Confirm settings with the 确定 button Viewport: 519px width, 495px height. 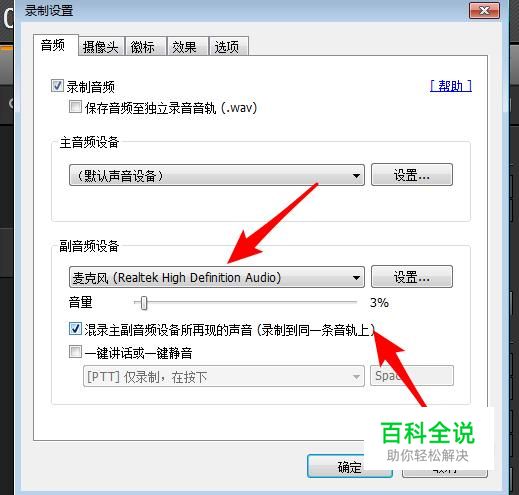point(349,466)
